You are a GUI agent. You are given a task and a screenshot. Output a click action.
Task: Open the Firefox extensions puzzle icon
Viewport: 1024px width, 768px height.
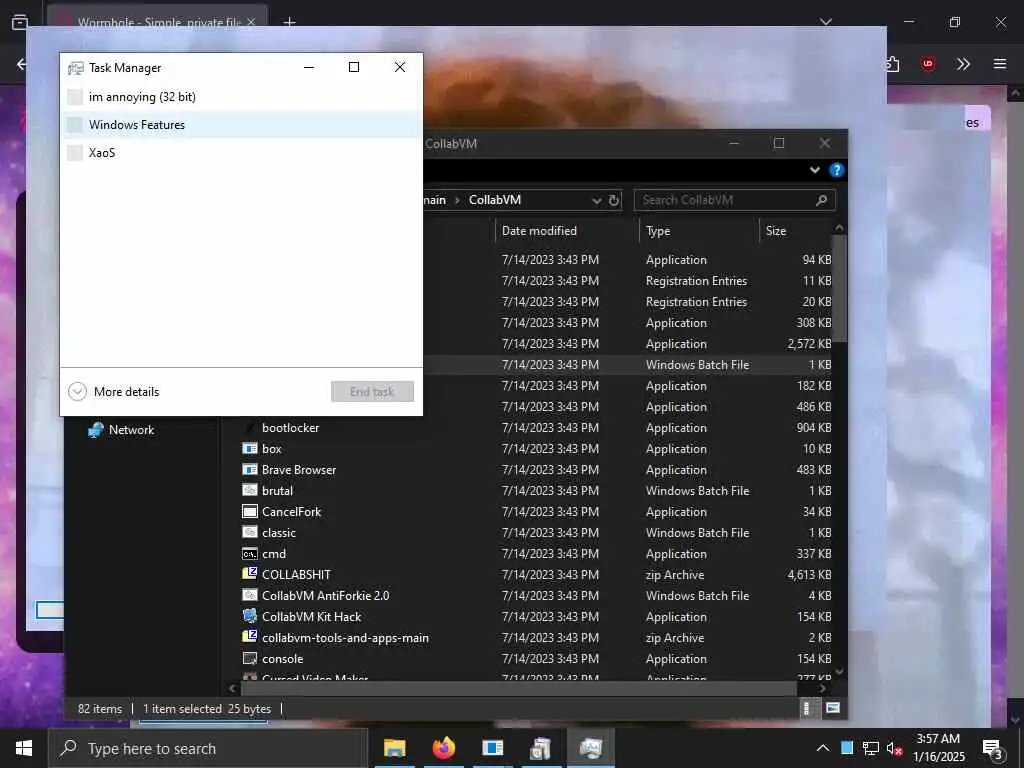pos(892,64)
